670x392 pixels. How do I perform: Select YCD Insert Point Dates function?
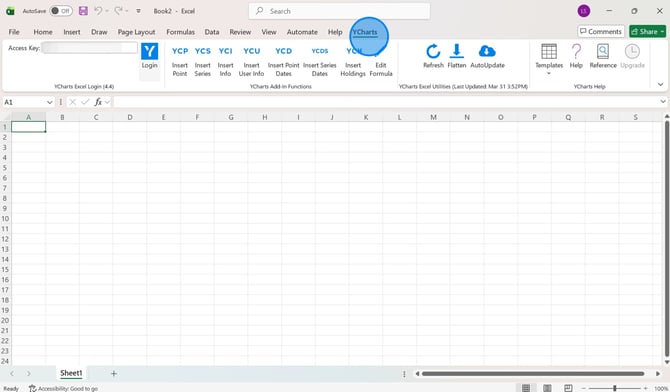pyautogui.click(x=283, y=62)
